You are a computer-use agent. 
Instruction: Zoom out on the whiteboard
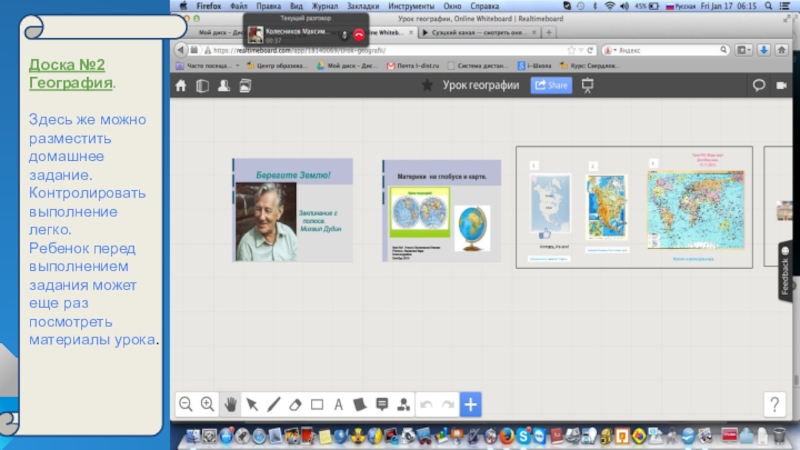click(185, 404)
